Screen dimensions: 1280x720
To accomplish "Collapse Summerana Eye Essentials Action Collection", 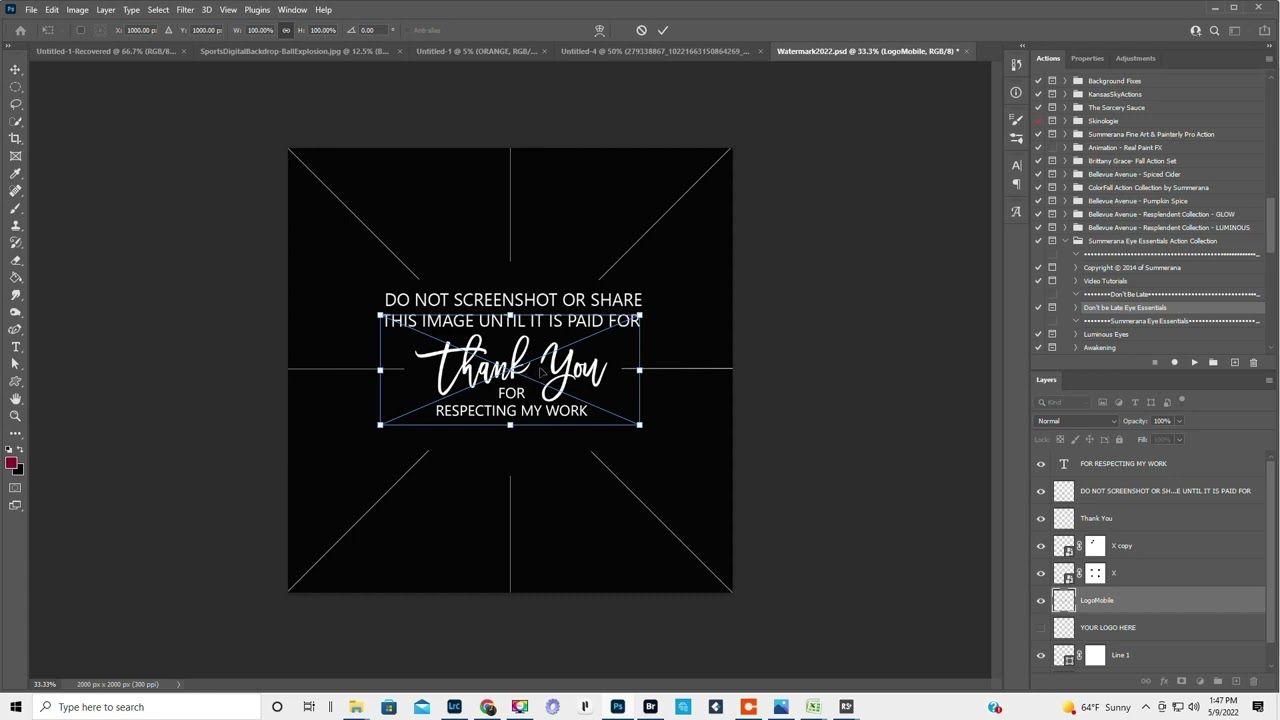I will coord(1065,241).
